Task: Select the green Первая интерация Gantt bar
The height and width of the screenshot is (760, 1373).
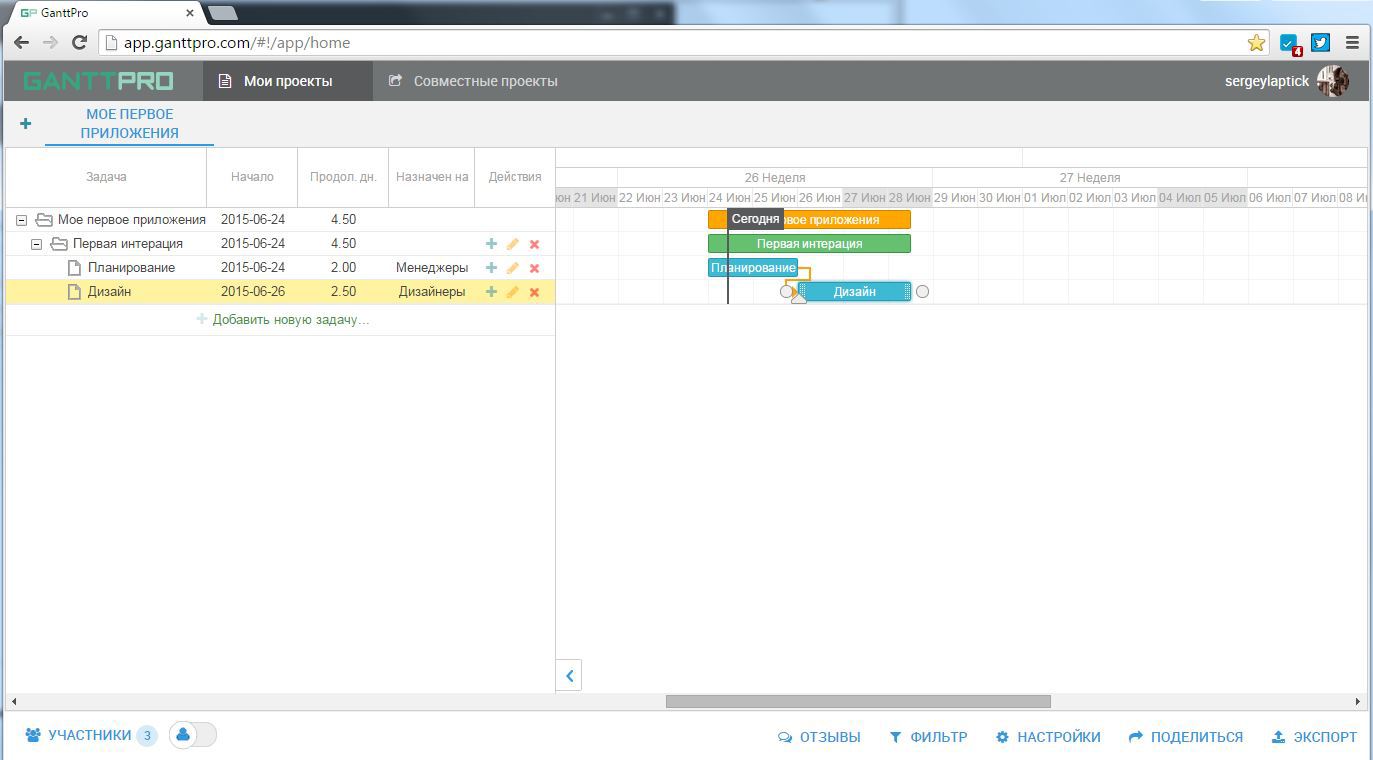Action: click(x=809, y=243)
